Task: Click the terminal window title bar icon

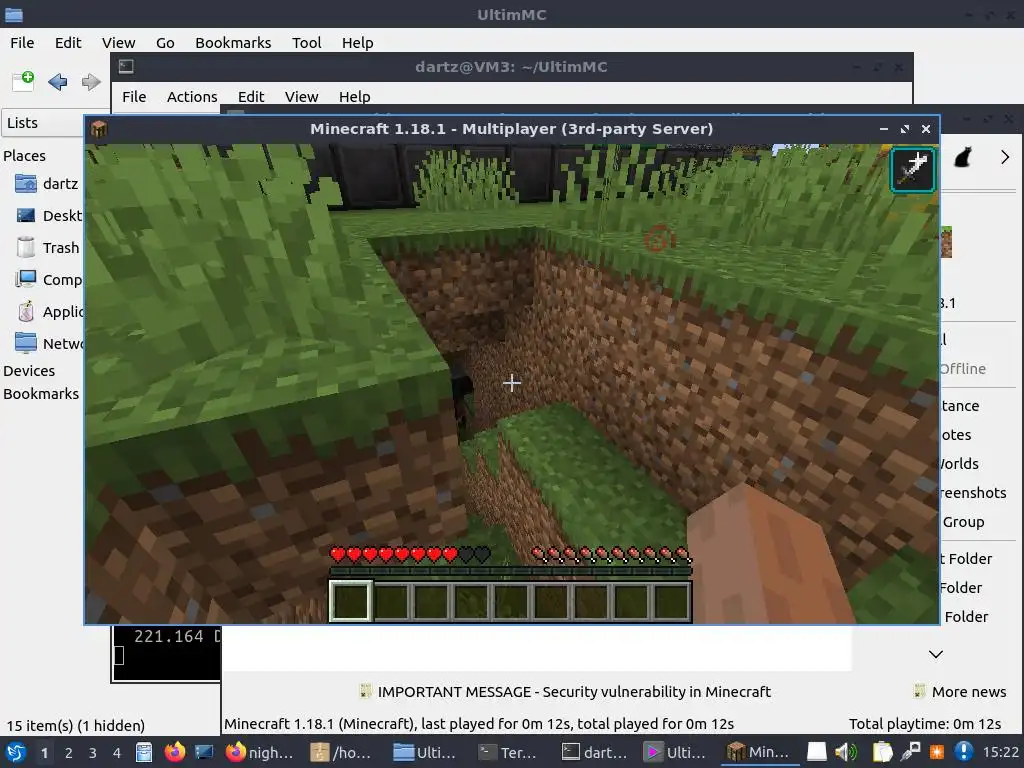Action: tap(126, 67)
